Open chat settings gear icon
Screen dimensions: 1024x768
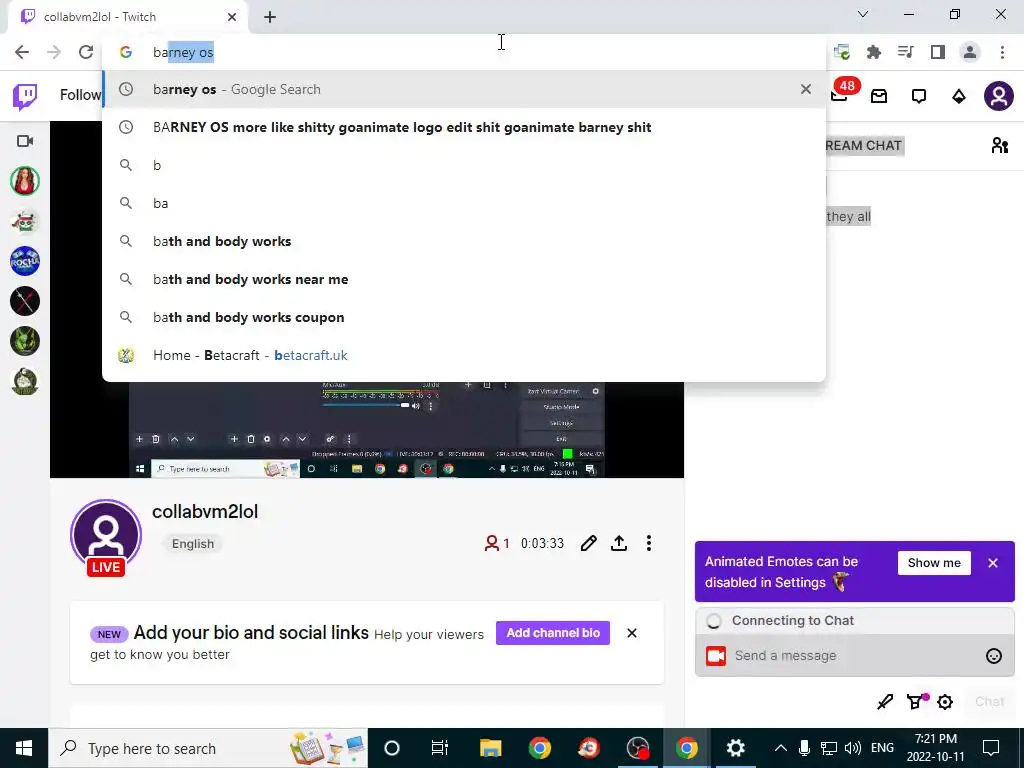click(x=945, y=702)
